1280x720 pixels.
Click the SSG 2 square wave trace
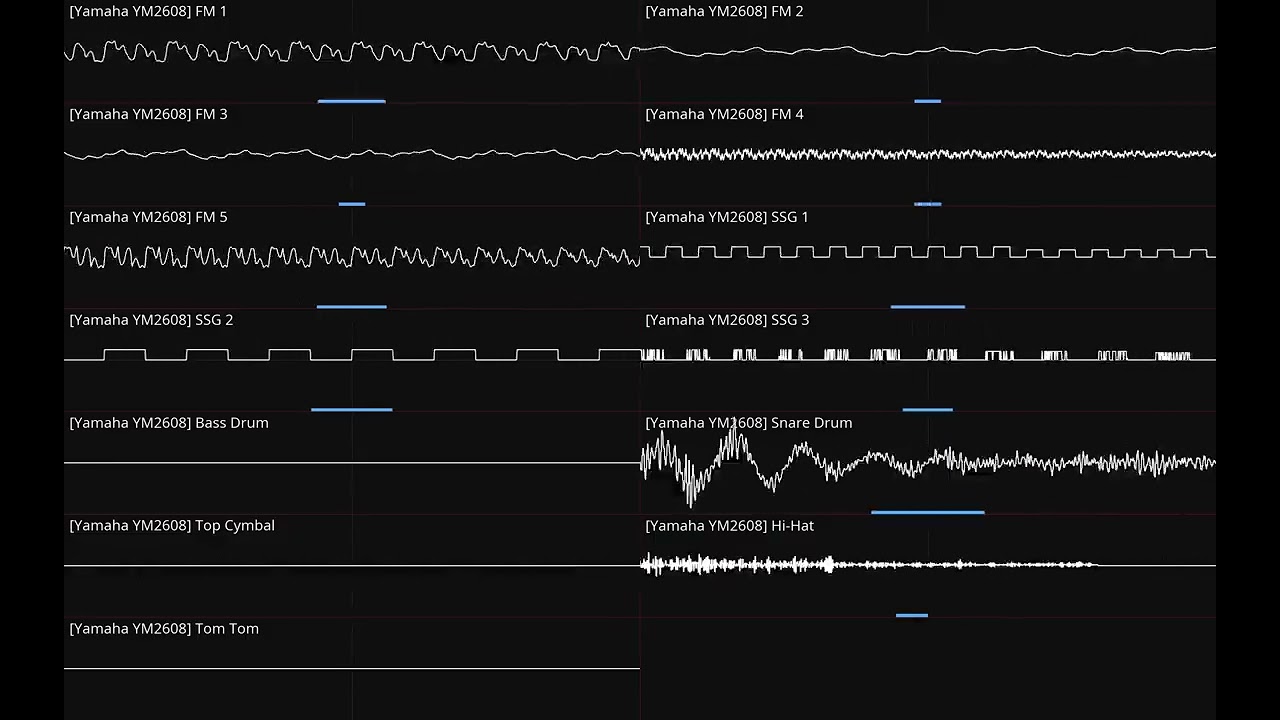[352, 355]
